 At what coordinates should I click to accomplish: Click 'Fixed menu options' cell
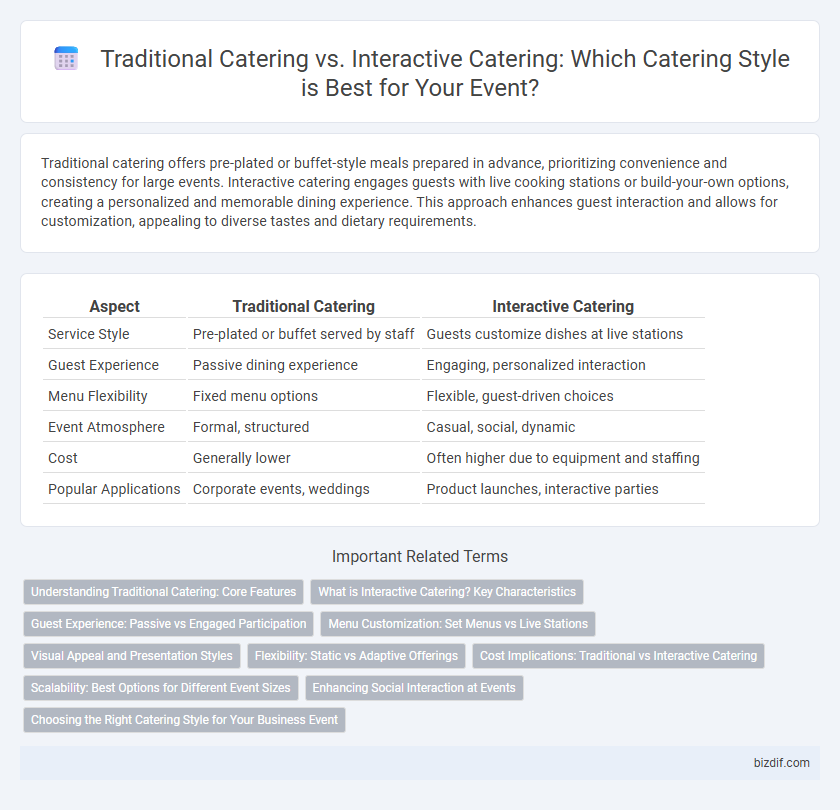click(304, 396)
